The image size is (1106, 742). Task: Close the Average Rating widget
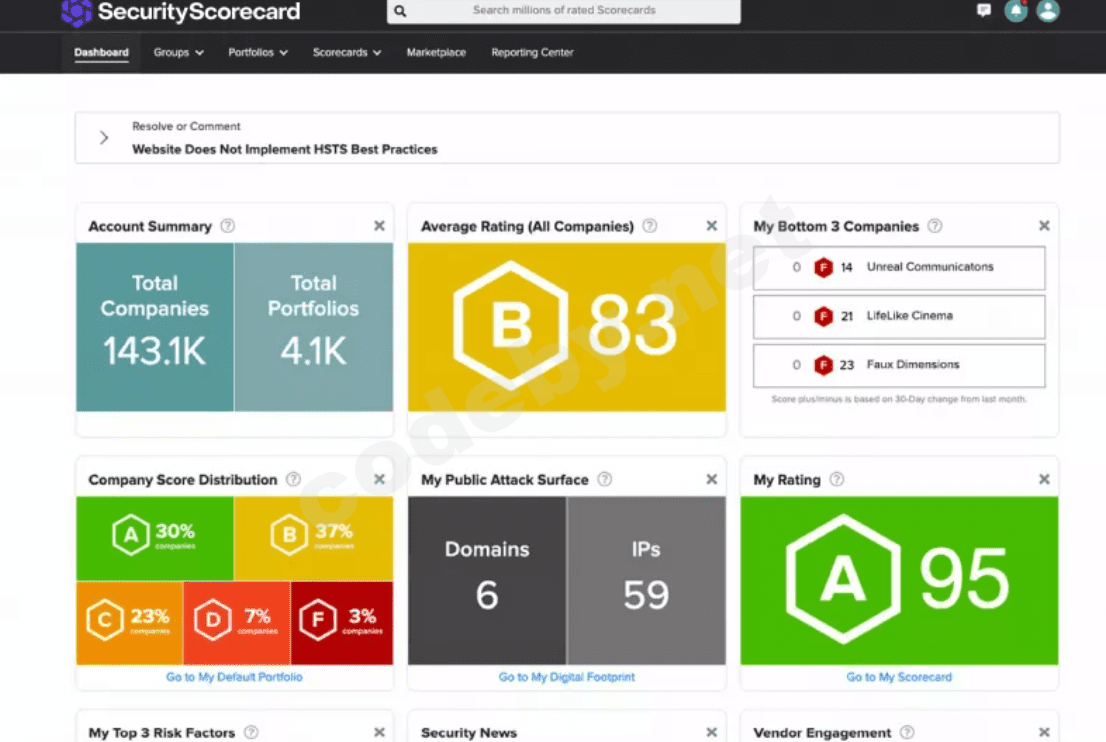tap(711, 226)
